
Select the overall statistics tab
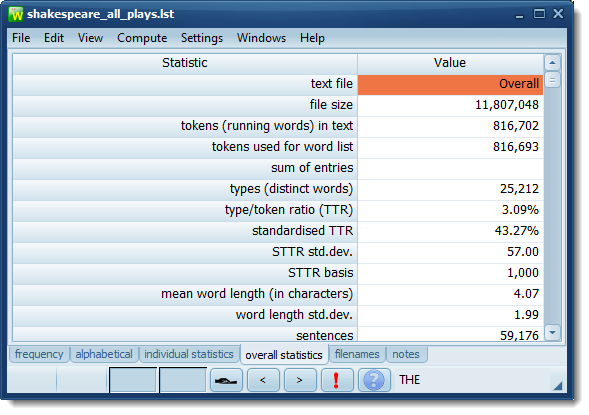pyautogui.click(x=284, y=355)
